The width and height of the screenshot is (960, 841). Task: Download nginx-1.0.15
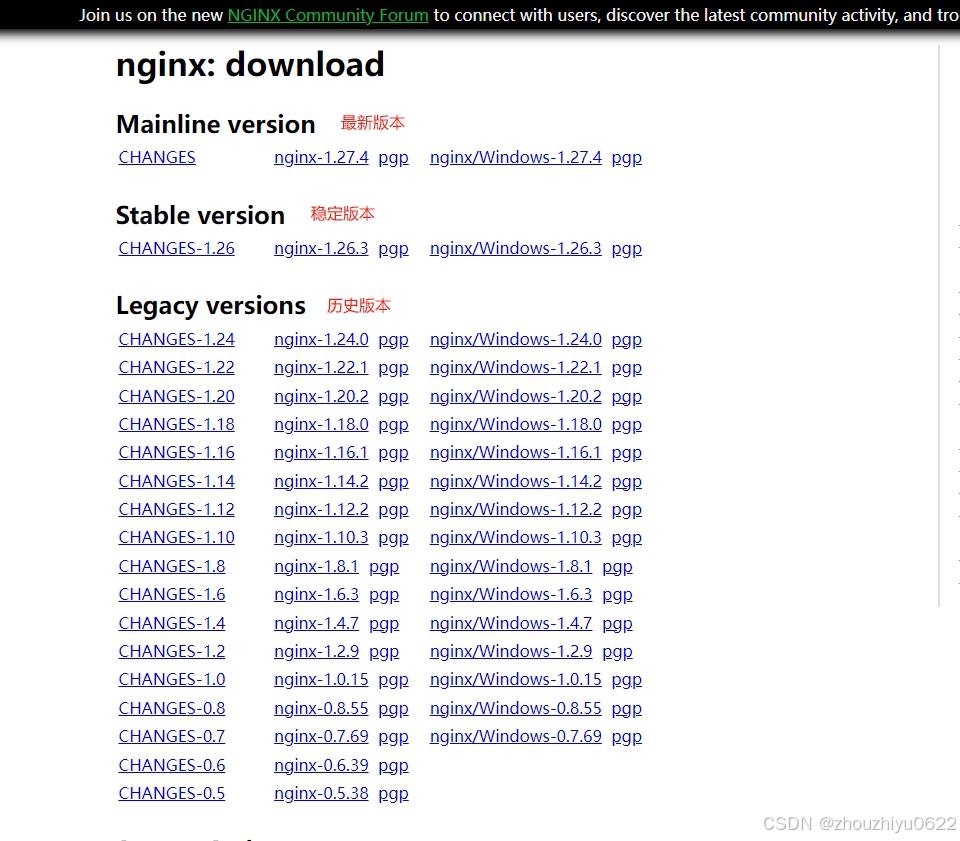pyautogui.click(x=321, y=679)
